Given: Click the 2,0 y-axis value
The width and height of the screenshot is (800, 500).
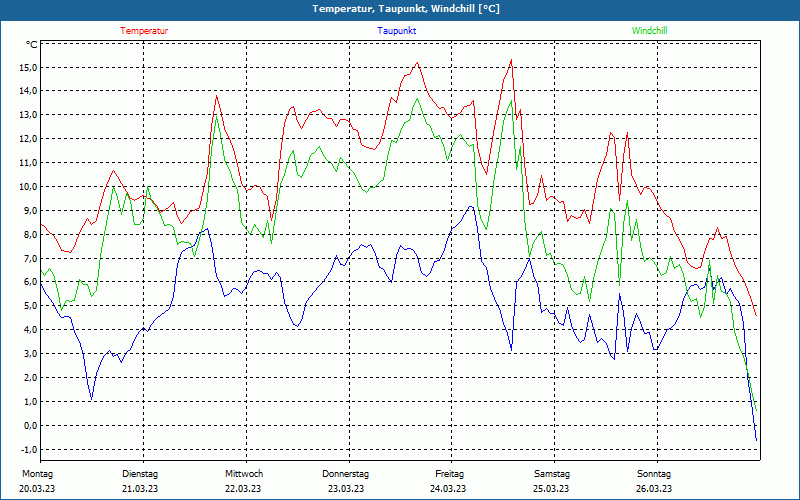Looking at the screenshot, I should click(x=30, y=378).
